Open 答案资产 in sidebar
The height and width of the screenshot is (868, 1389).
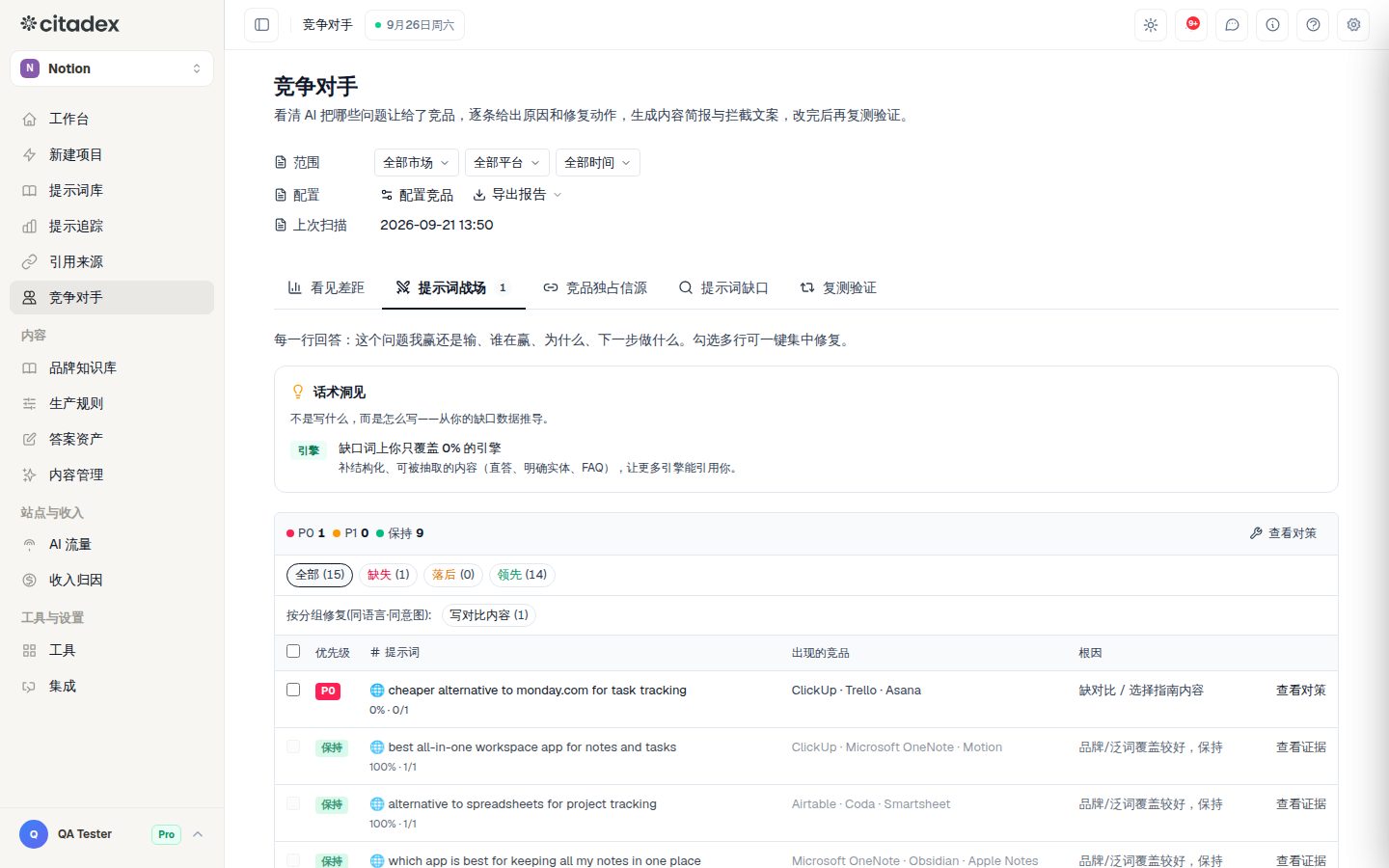[x=112, y=439]
